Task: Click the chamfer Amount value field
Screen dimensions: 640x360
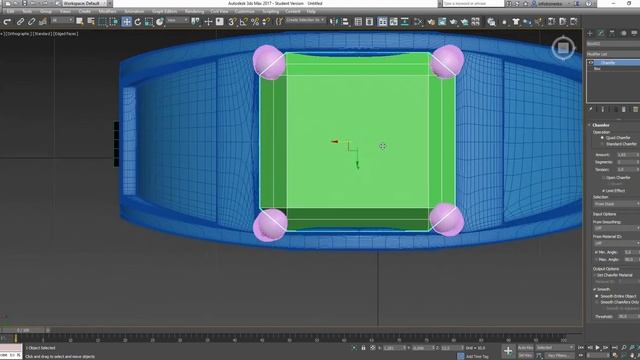Action: pyautogui.click(x=626, y=155)
